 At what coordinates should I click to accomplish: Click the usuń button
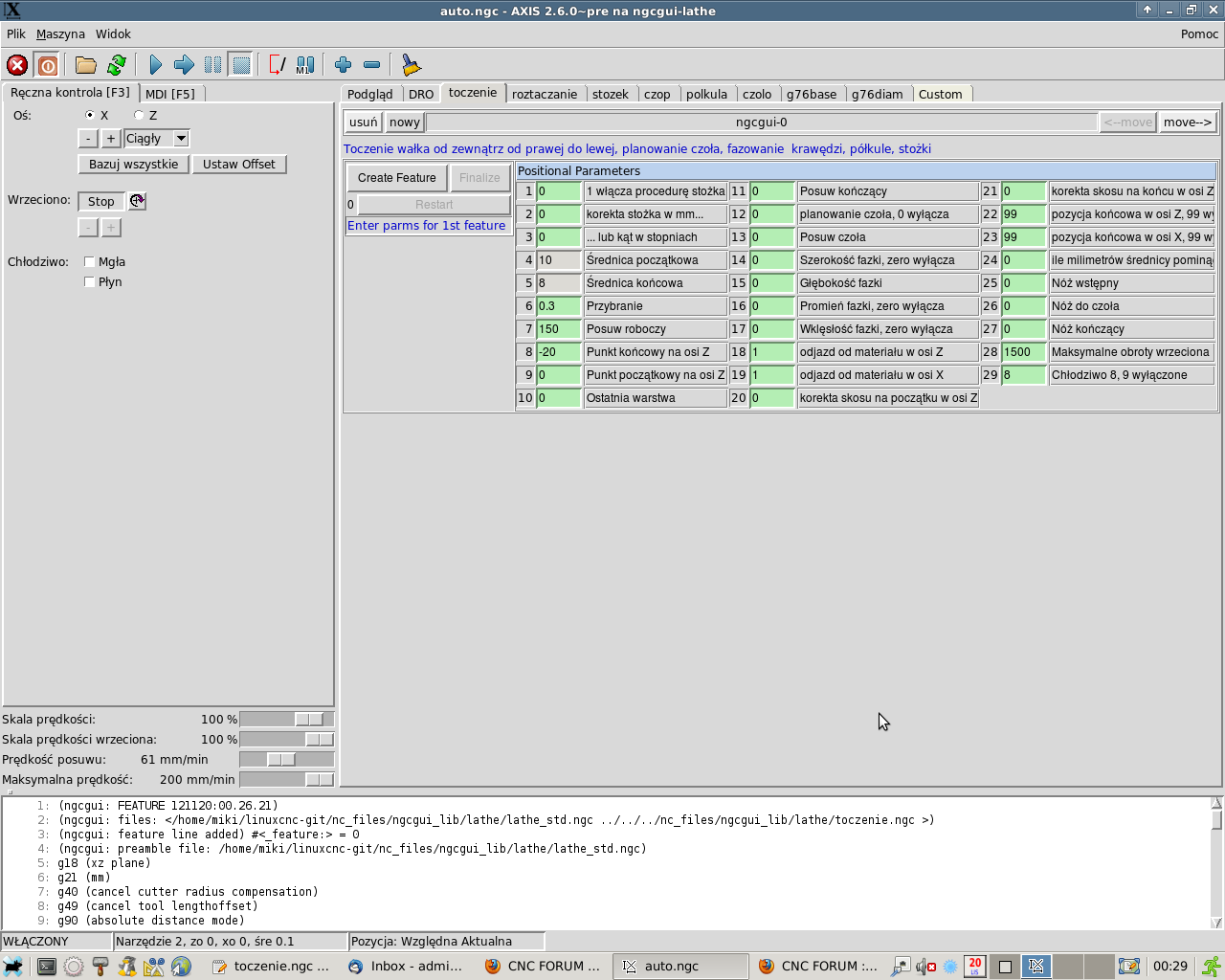pos(364,122)
